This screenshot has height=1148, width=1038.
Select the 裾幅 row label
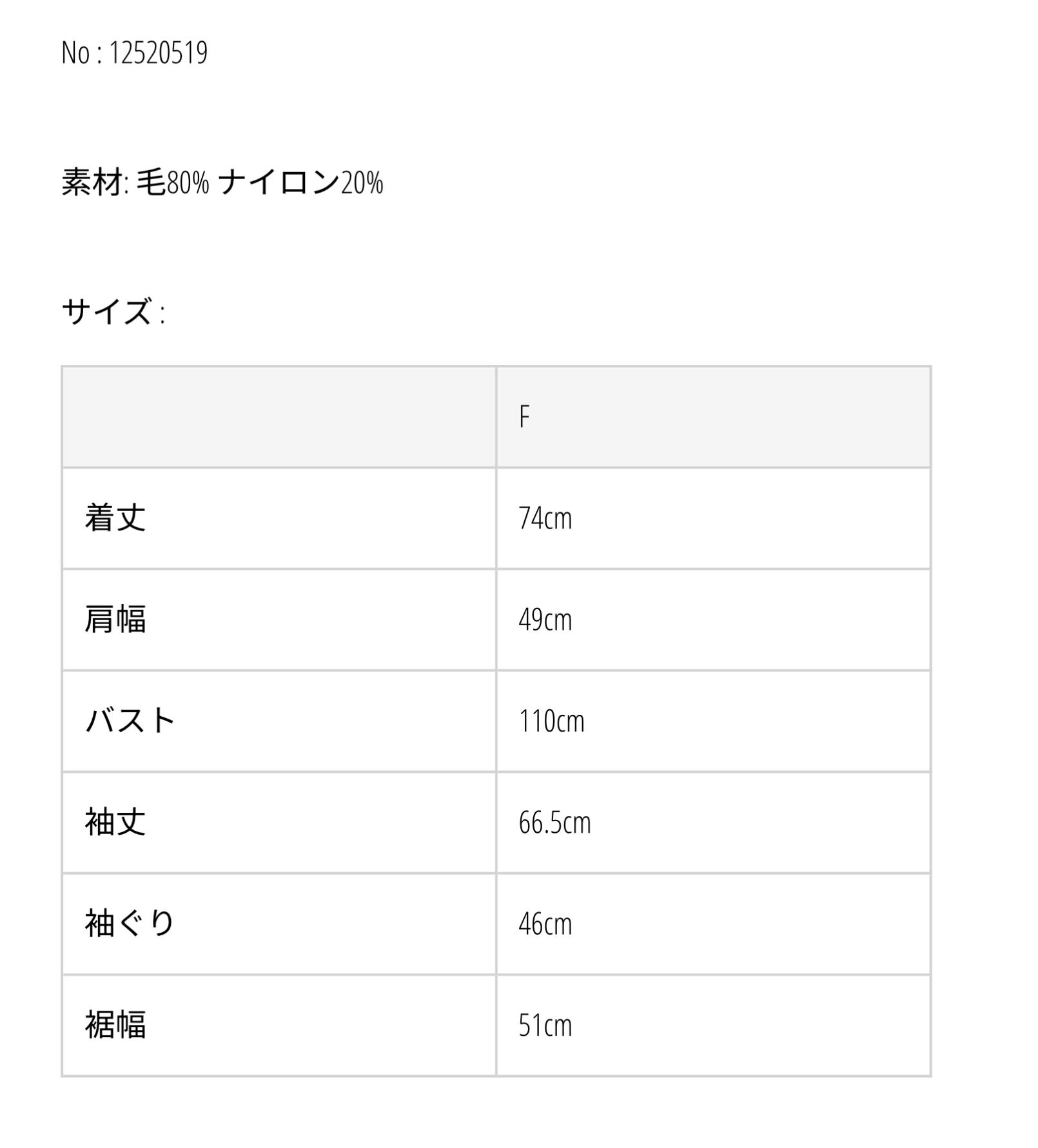[x=115, y=1025]
